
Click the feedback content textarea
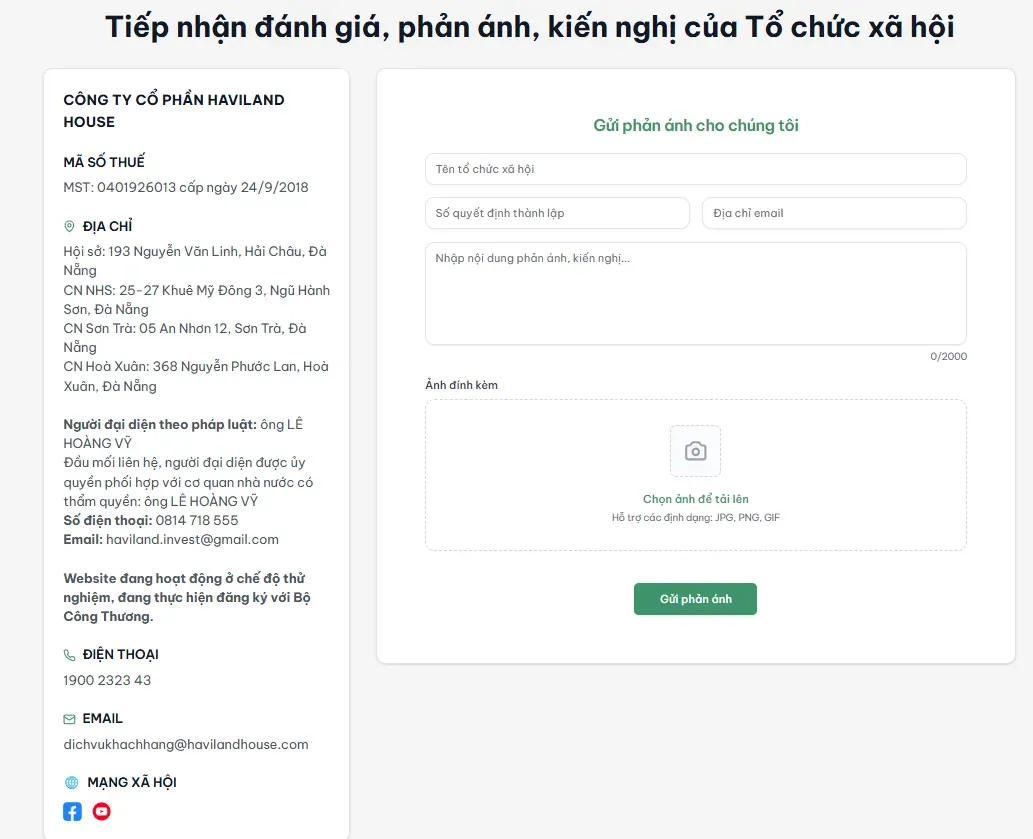(x=695, y=293)
